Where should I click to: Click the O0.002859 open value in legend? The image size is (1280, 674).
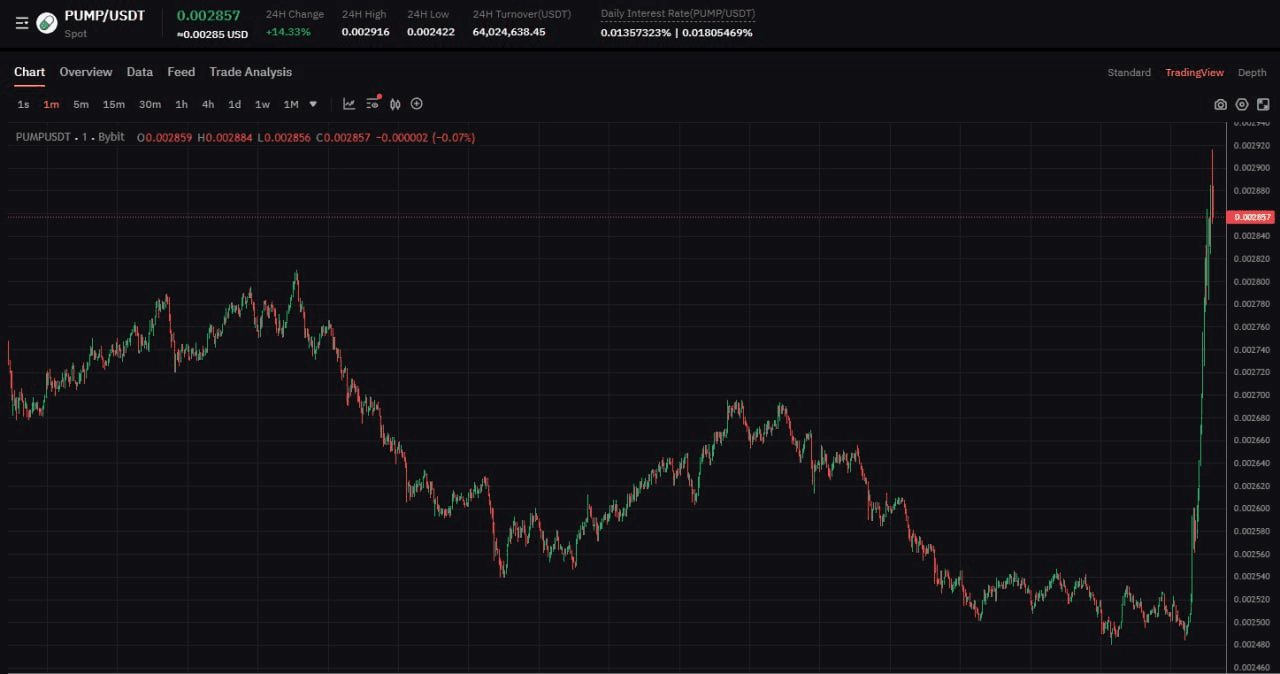coord(165,137)
